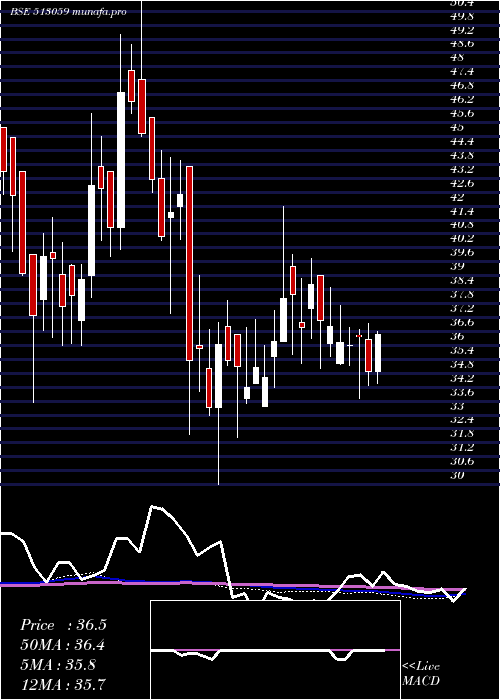Click the 36 price axis label

pyautogui.click(x=458, y=336)
